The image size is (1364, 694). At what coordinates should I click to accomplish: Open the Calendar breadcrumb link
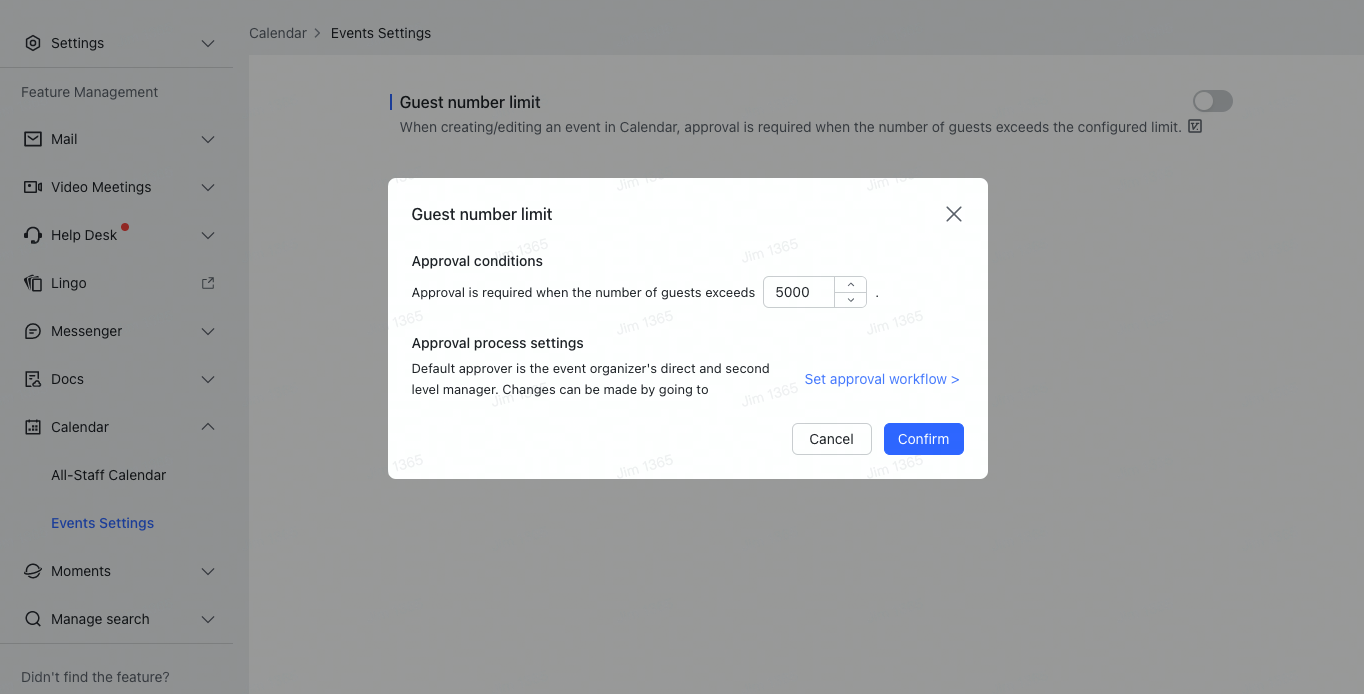click(278, 32)
